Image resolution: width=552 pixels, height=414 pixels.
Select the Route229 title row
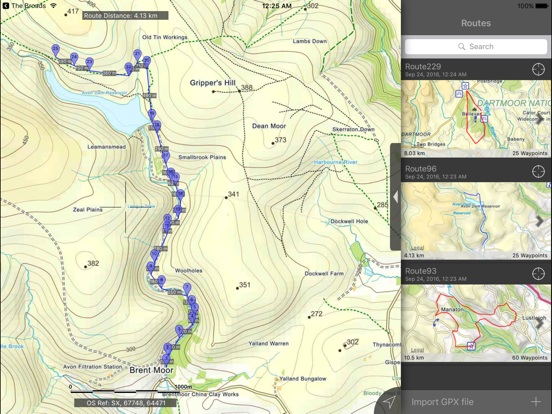click(x=476, y=69)
